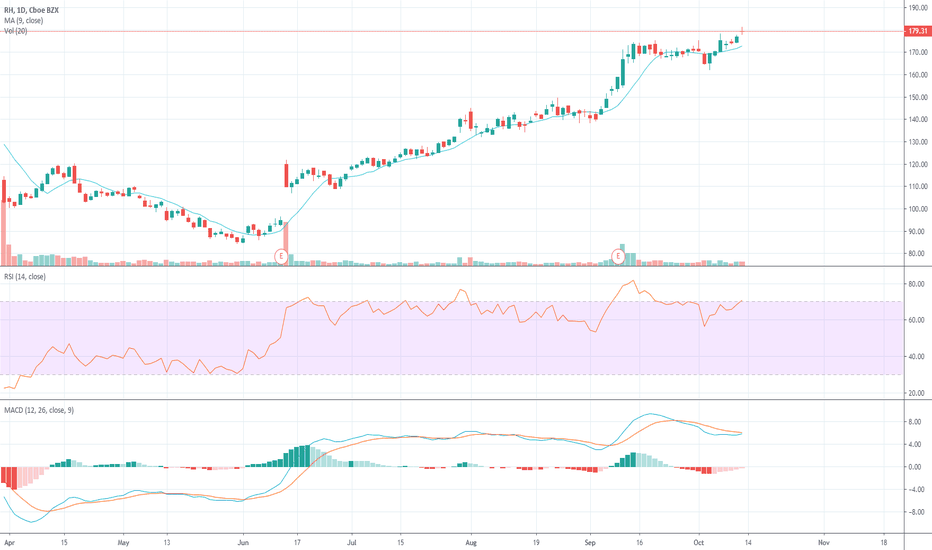The width and height of the screenshot is (932, 550).
Task: Select the 'Vol (20)' indicator legend
Action: click(15, 31)
